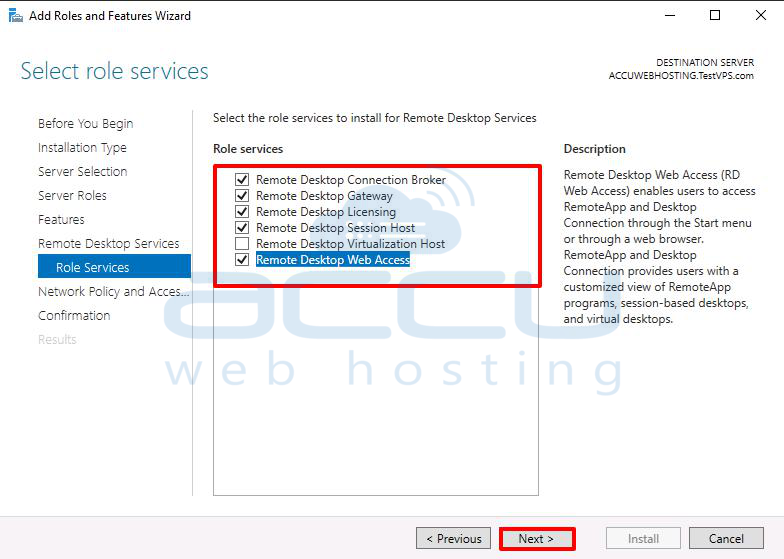Maximize the wizard window
This screenshot has width=784, height=559.
click(x=715, y=16)
